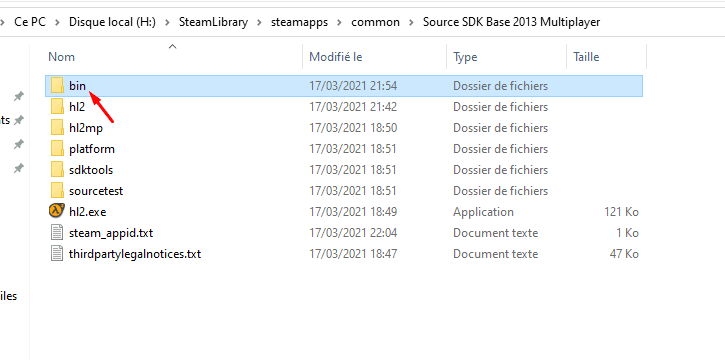Select the thirdpartylegalnotices.txt file name
Screen dimensions: 725x360
135,254
